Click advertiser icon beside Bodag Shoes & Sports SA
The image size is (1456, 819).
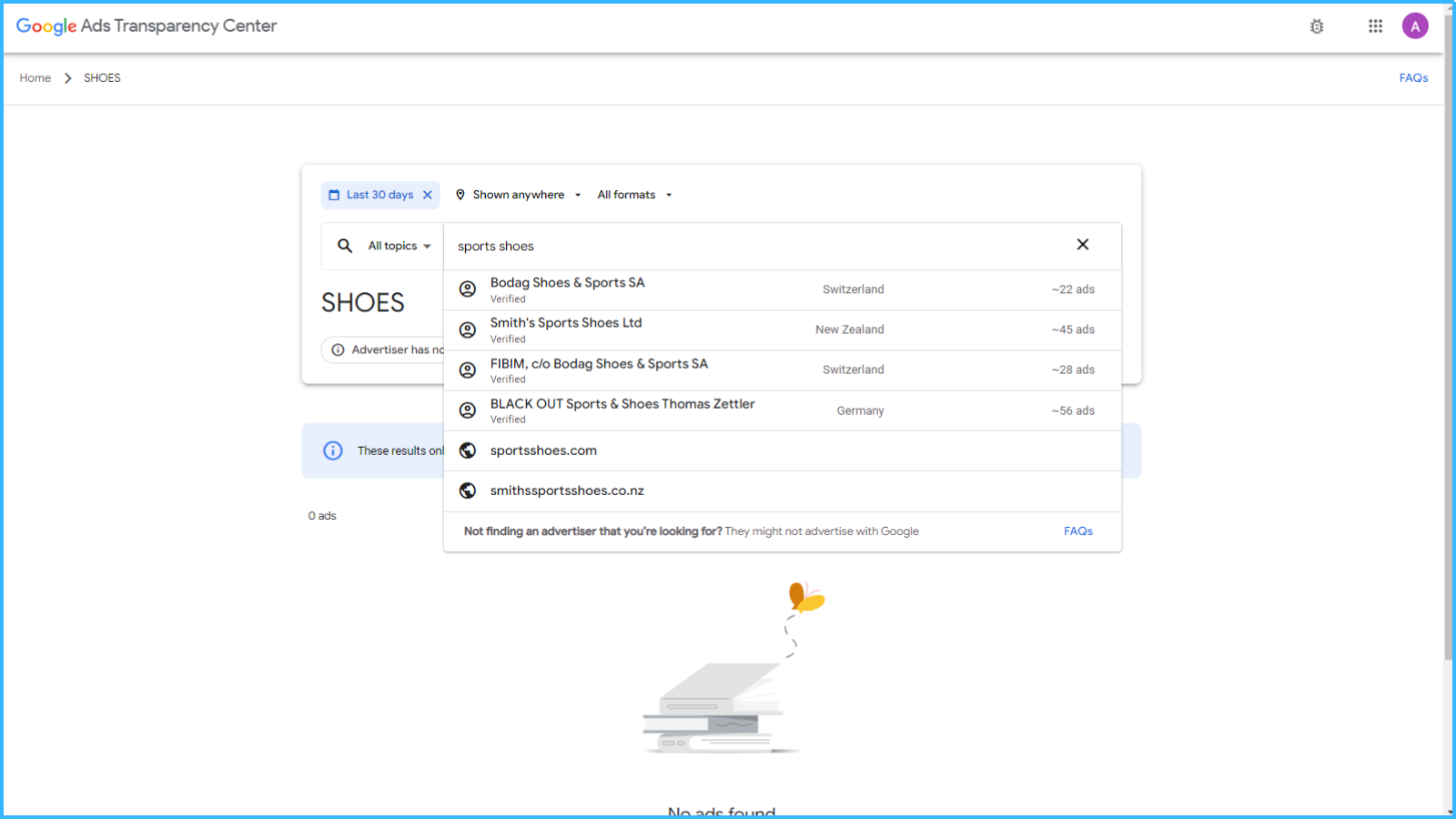(x=468, y=289)
